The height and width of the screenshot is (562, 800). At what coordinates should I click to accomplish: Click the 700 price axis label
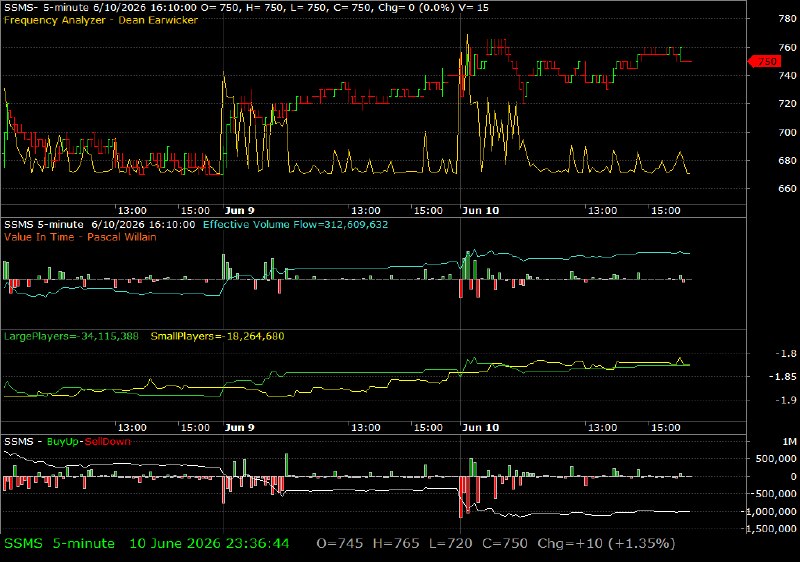787,132
